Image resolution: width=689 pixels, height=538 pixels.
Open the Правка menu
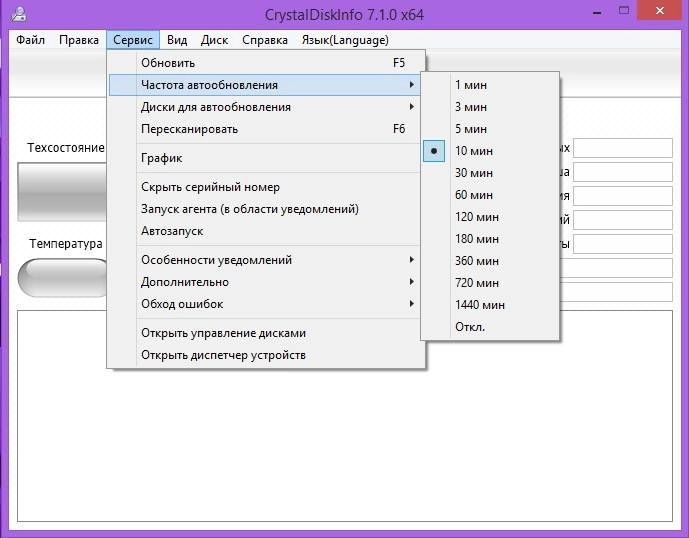[x=79, y=40]
